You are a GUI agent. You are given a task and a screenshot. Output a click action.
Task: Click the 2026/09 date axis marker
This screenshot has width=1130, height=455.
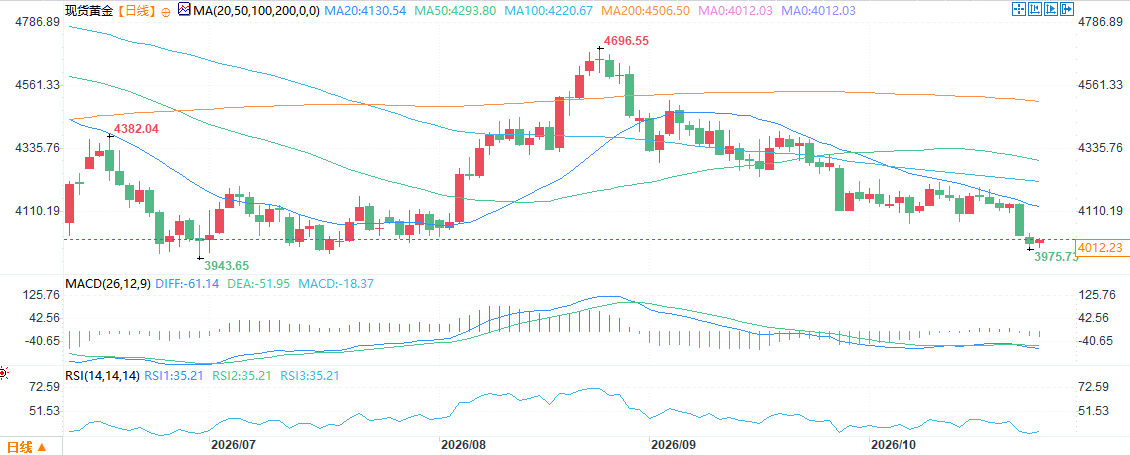coord(671,446)
